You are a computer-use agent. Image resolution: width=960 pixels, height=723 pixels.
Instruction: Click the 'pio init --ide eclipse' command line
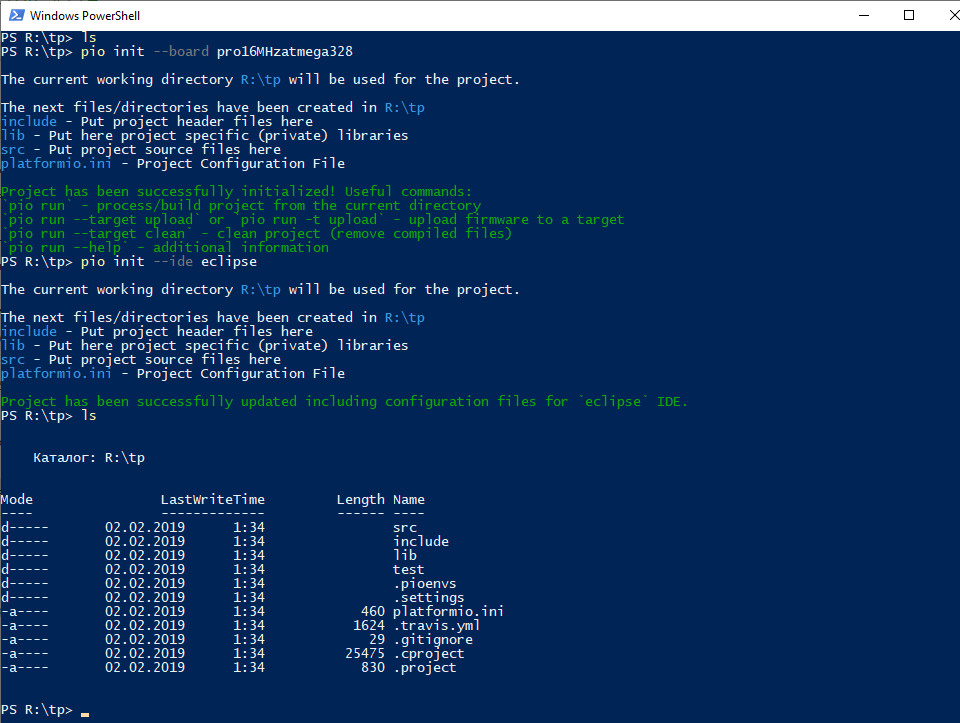tap(169, 261)
